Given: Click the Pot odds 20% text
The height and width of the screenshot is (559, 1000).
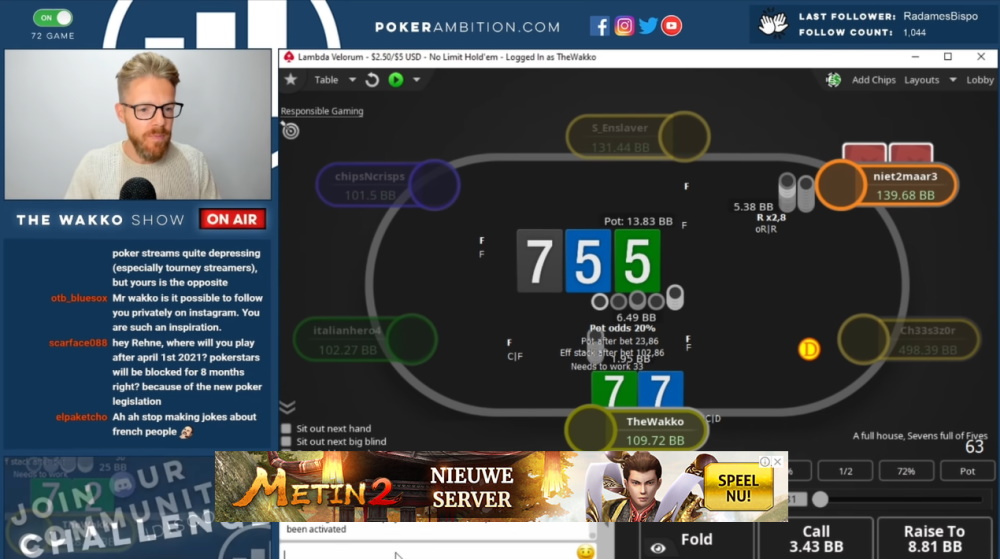Looking at the screenshot, I should pyautogui.click(x=622, y=328).
